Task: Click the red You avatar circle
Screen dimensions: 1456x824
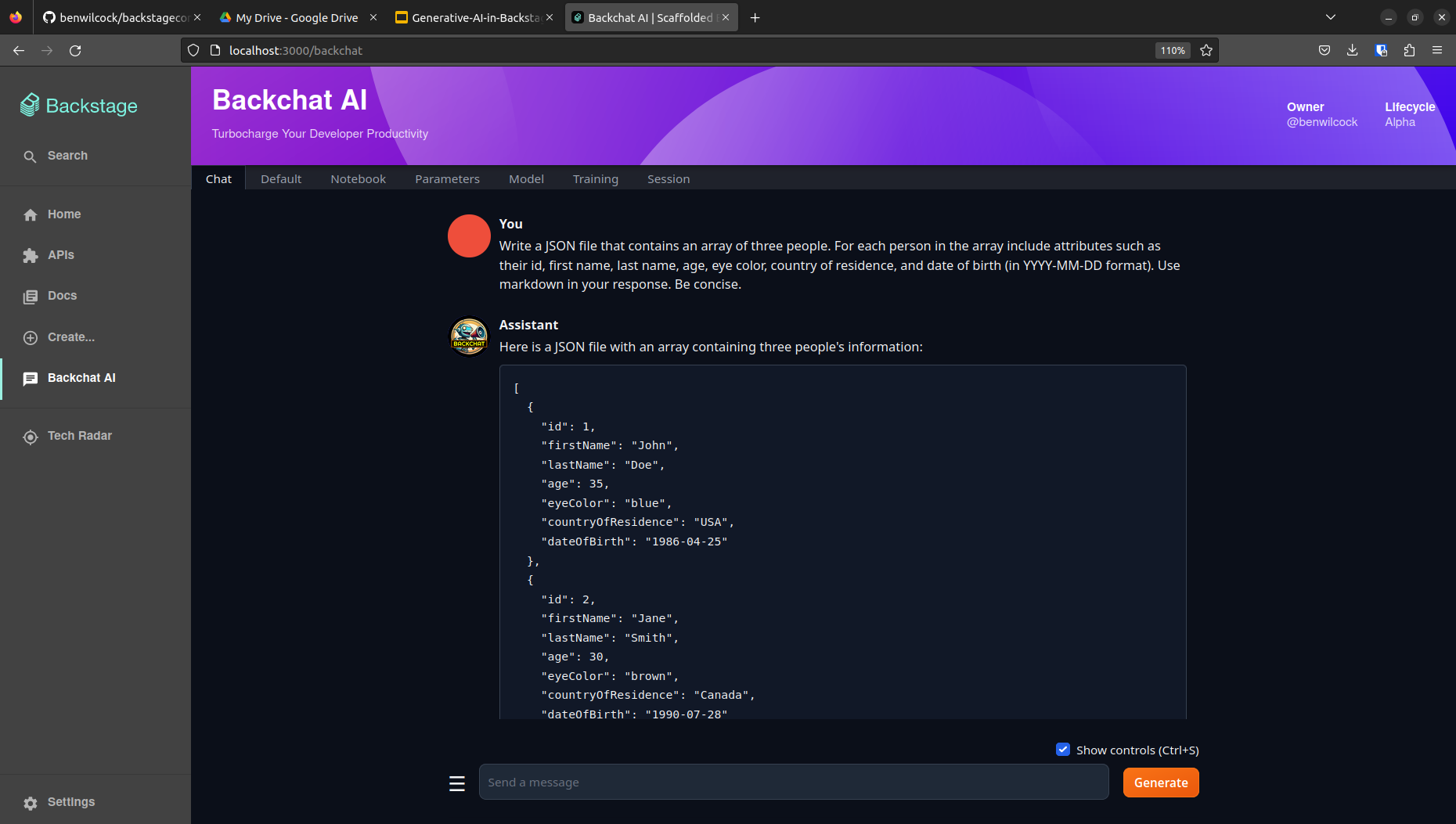Action: pos(469,236)
